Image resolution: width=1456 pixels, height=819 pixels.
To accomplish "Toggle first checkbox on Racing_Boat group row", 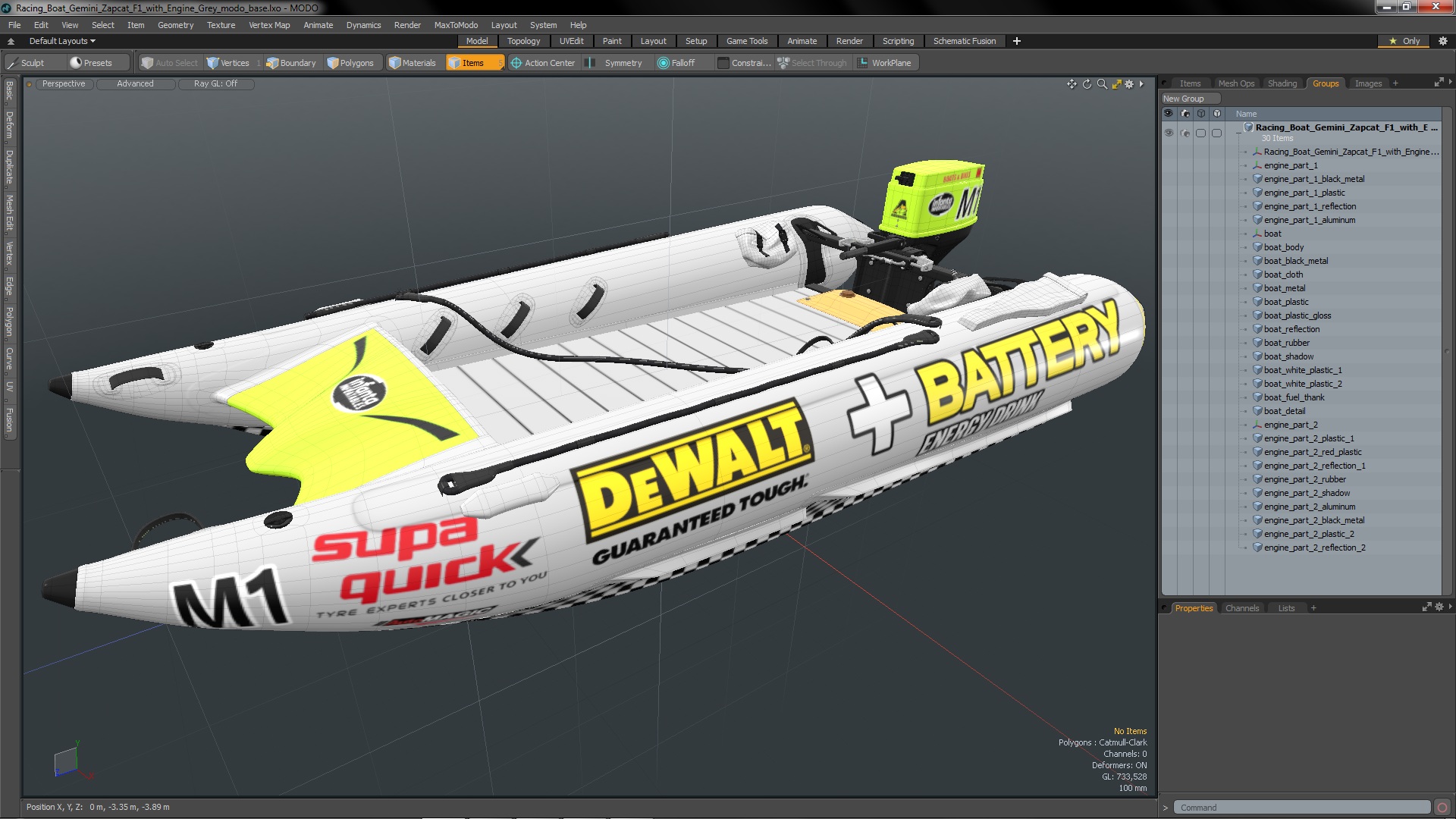I will (1200, 133).
